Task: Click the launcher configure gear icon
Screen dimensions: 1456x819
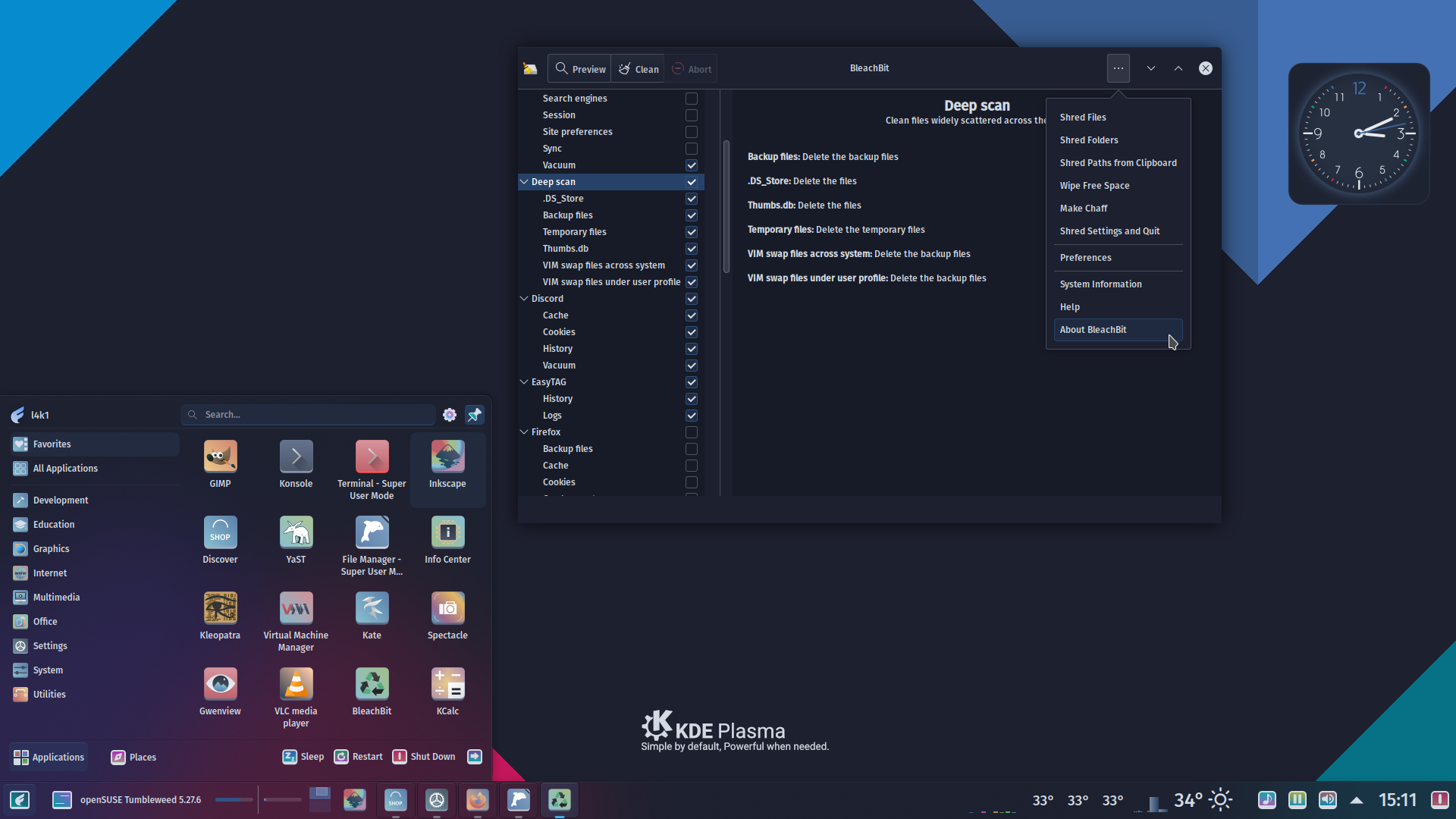Action: (x=450, y=415)
